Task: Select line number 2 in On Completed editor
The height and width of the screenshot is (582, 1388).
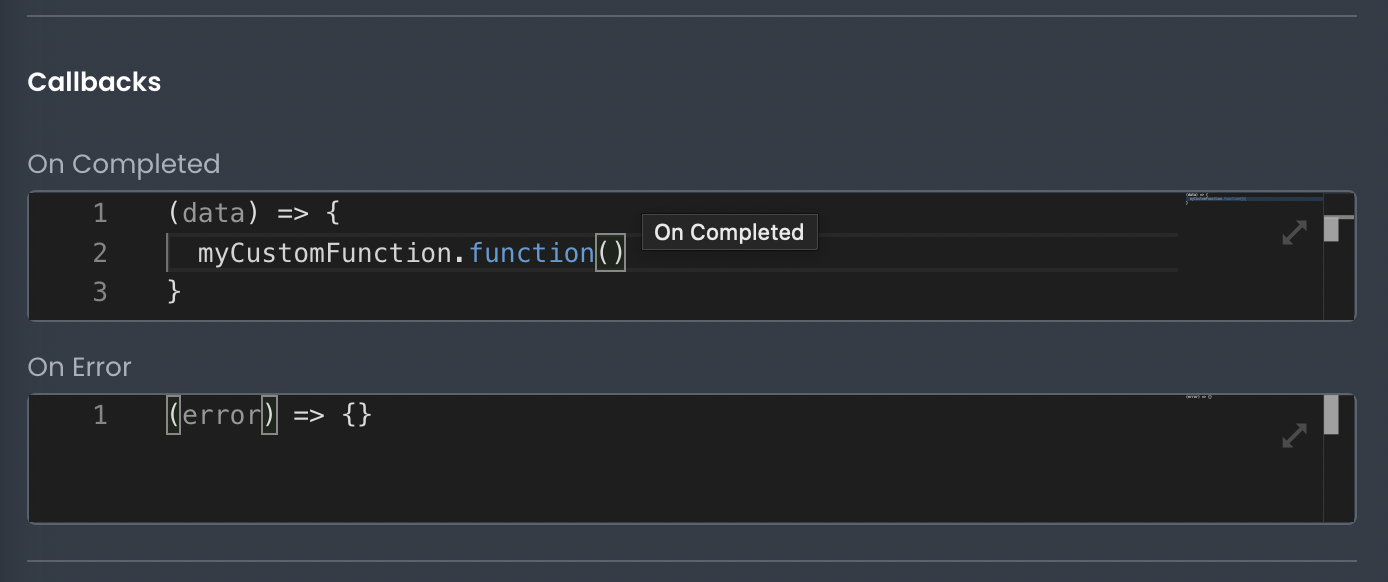Action: click(x=100, y=253)
